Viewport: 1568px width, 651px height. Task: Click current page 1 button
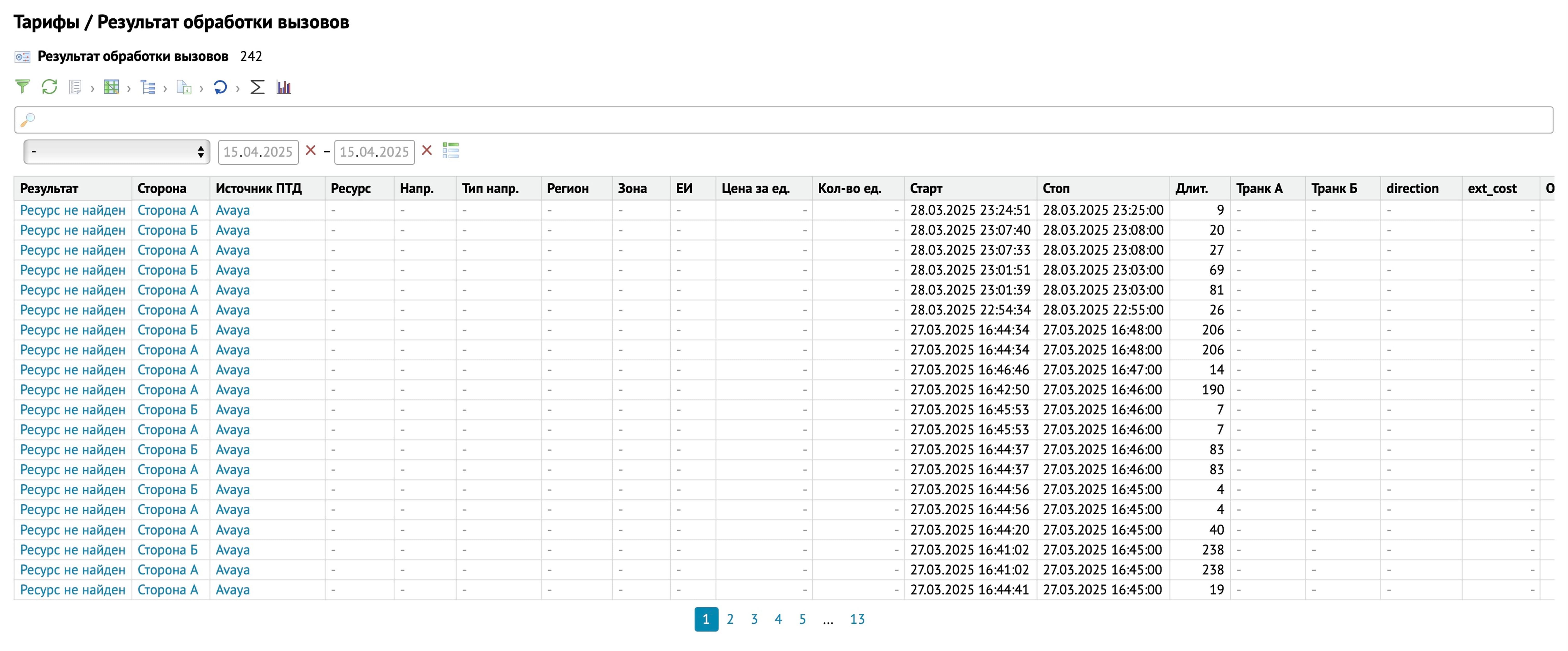706,619
